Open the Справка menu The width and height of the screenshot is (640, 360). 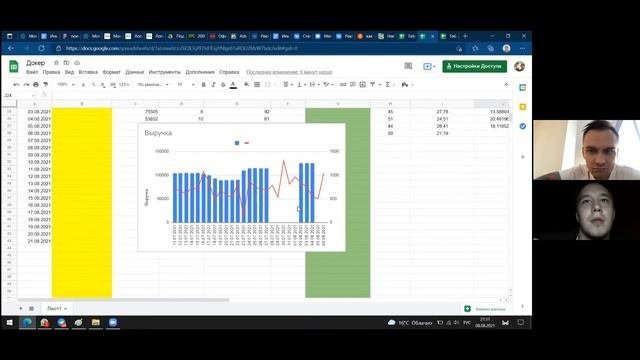tap(229, 72)
